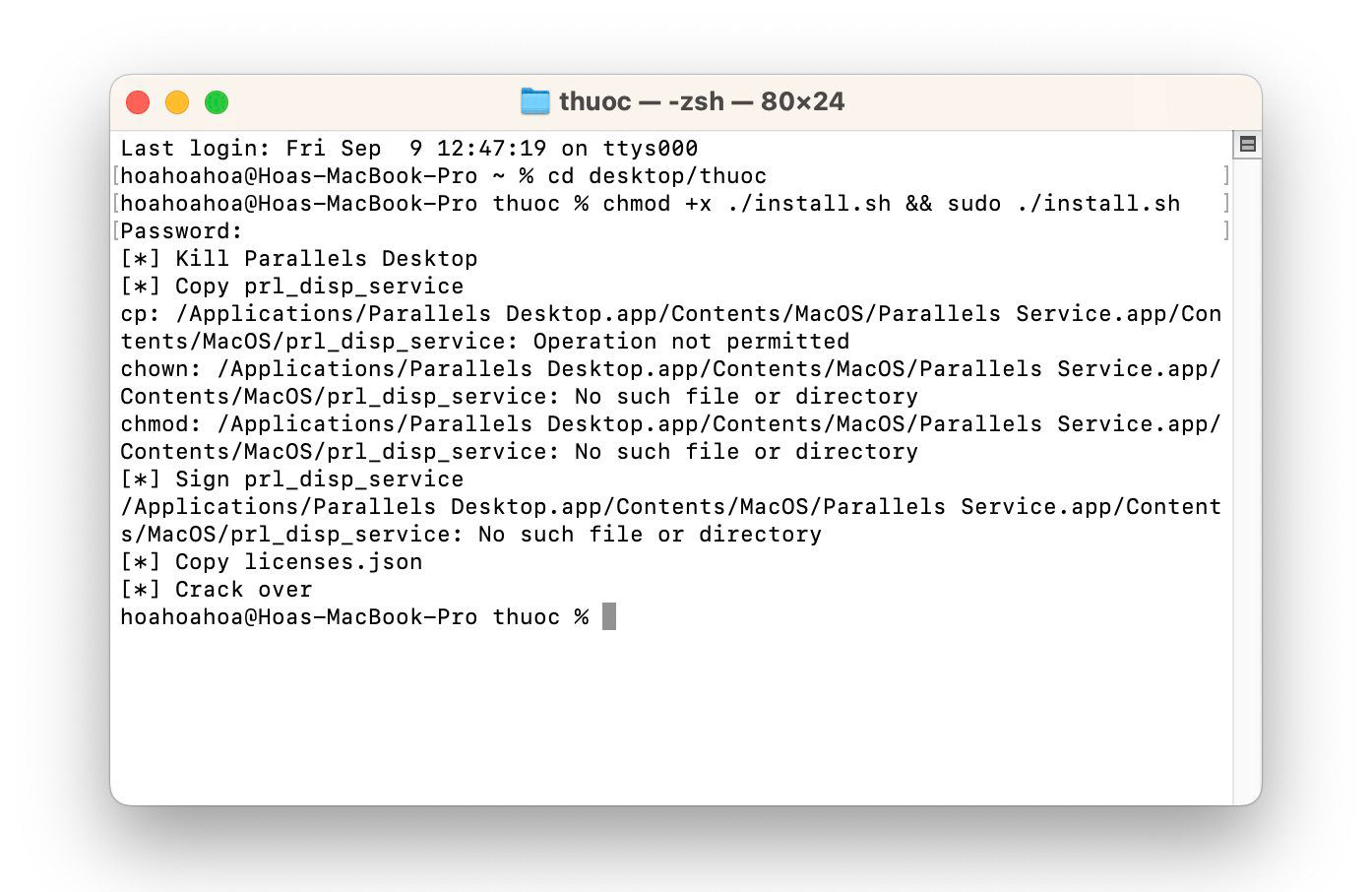Screen dimensions: 1372x892
Task: Click the page split icon at scrollbar top
Action: click(x=1247, y=144)
